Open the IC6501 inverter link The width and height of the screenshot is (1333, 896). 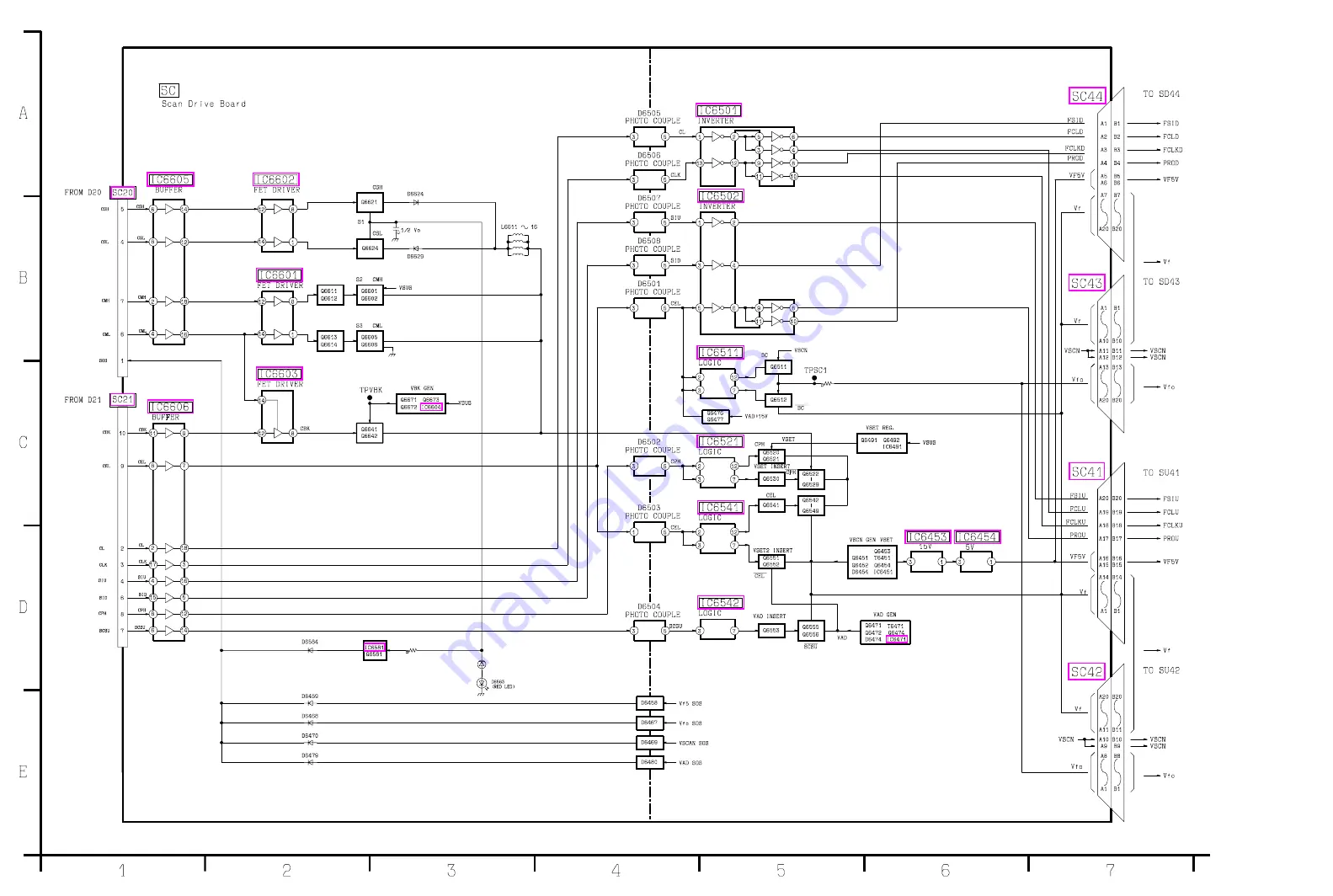pyautogui.click(x=719, y=110)
